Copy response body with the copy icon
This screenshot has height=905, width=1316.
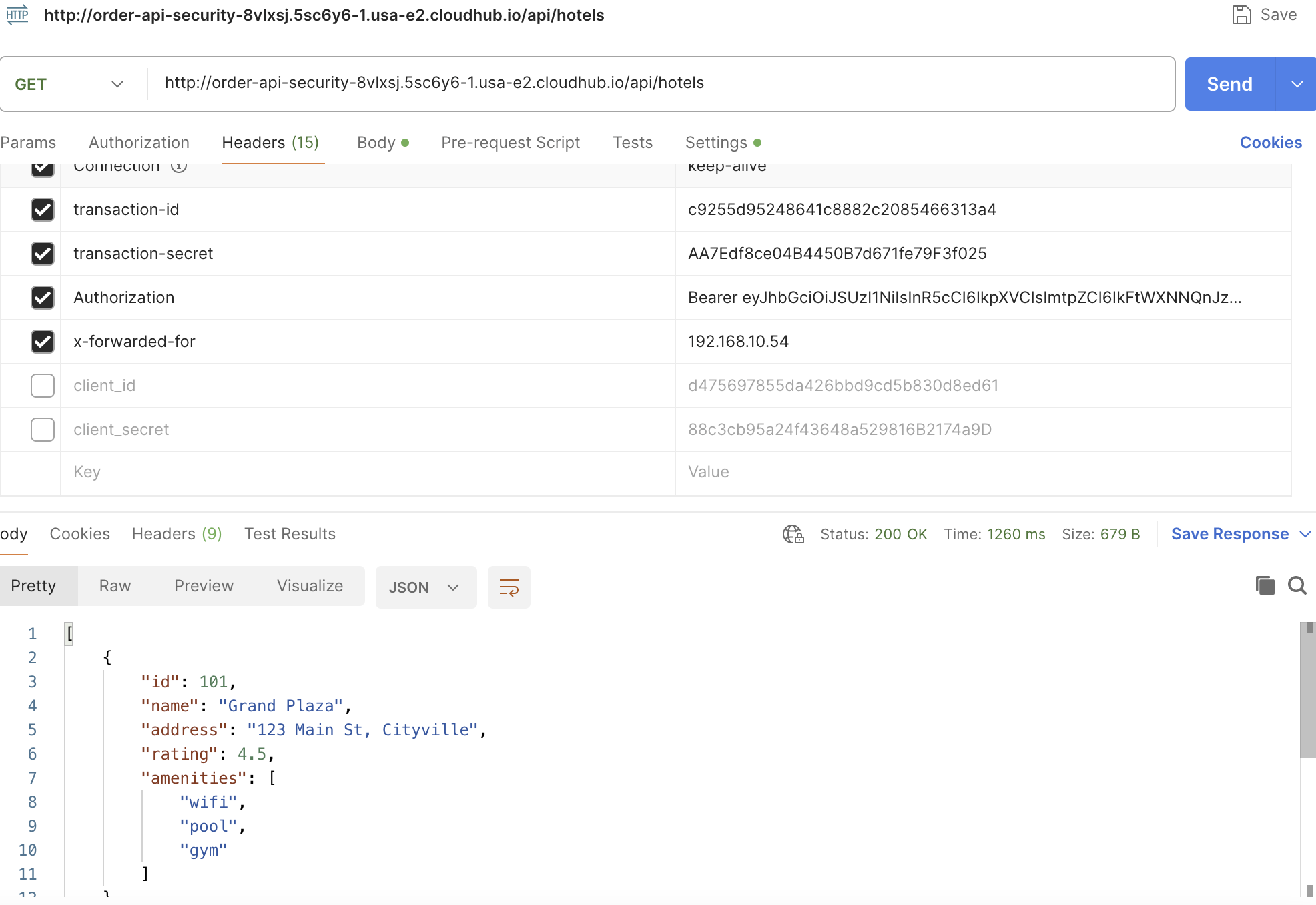click(x=1265, y=585)
